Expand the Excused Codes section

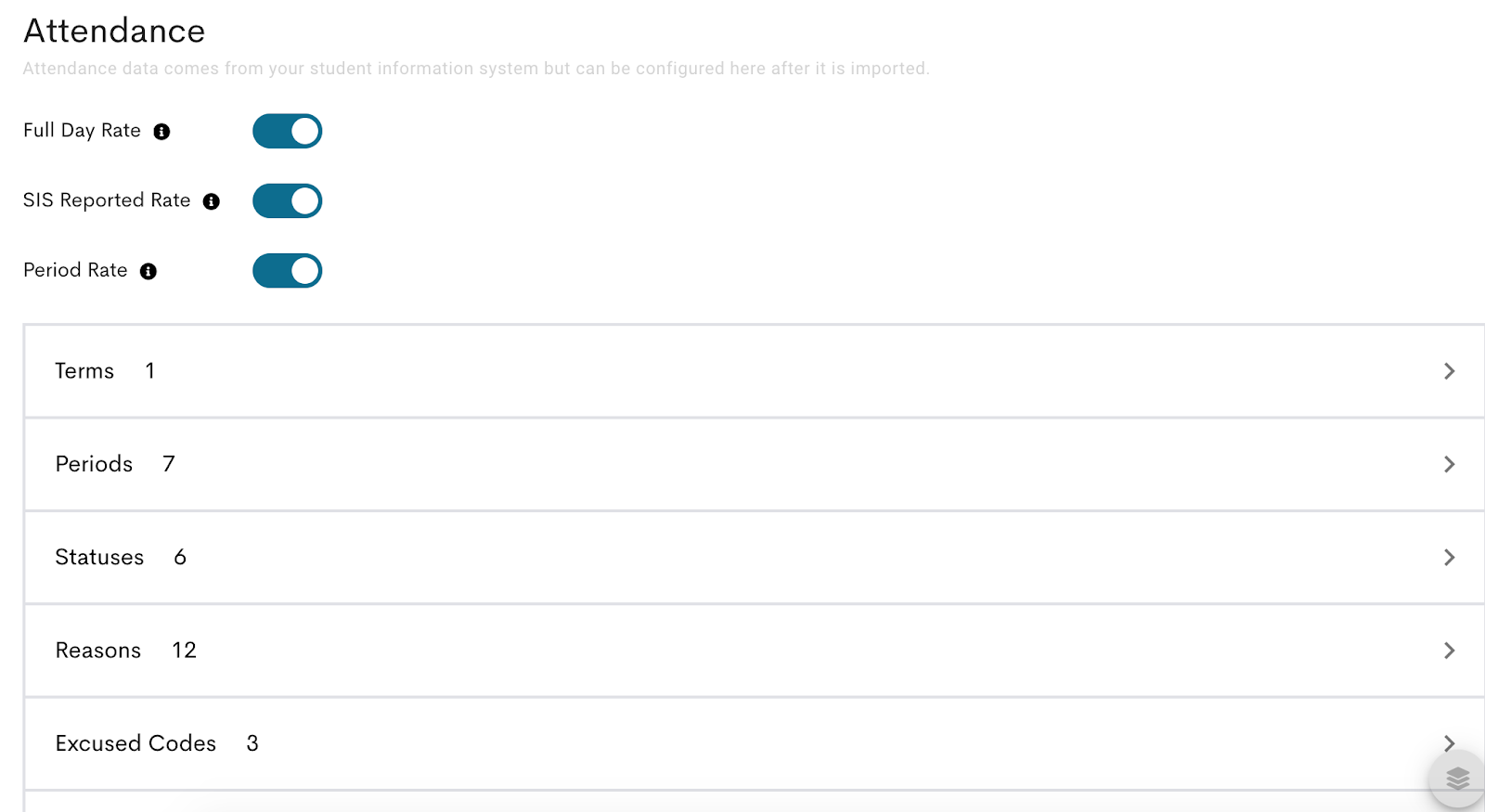1449,743
